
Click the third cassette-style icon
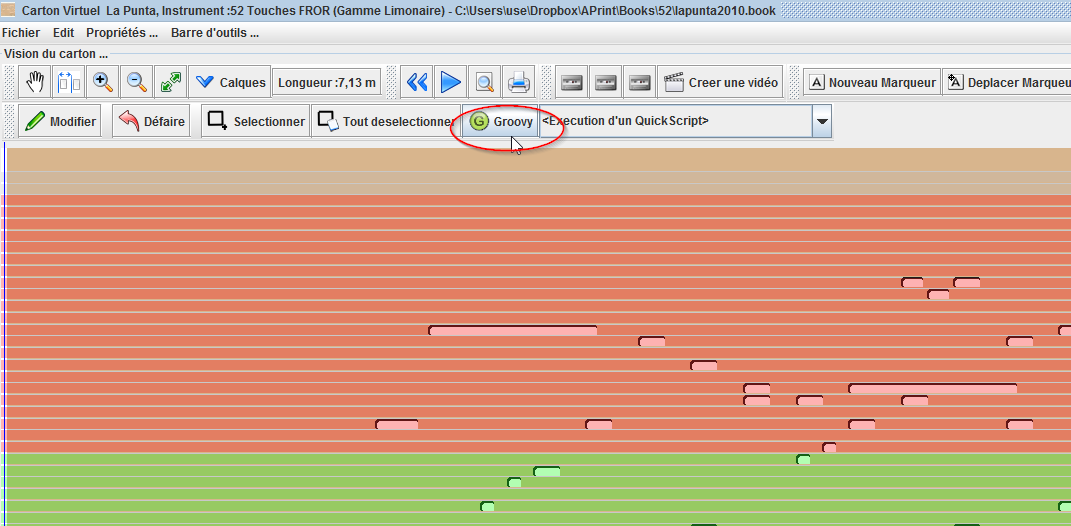tap(639, 83)
